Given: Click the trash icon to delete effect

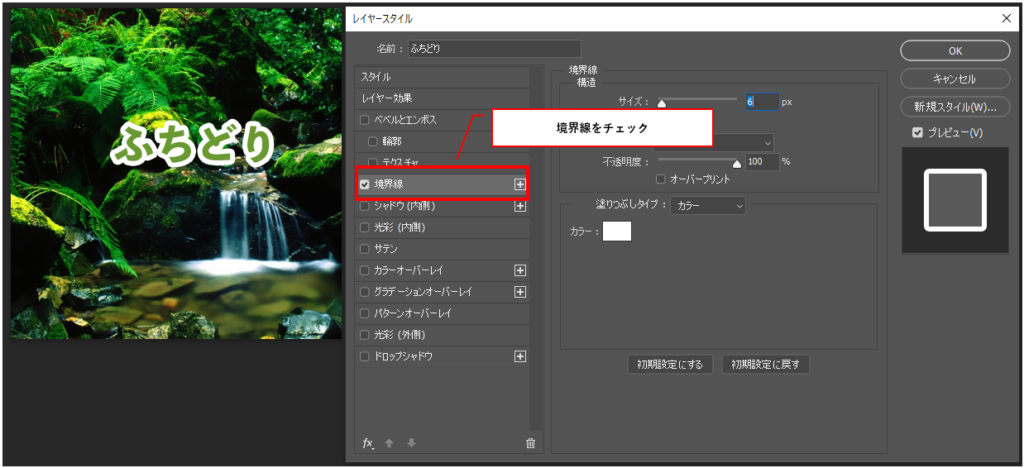Looking at the screenshot, I should click(x=530, y=443).
